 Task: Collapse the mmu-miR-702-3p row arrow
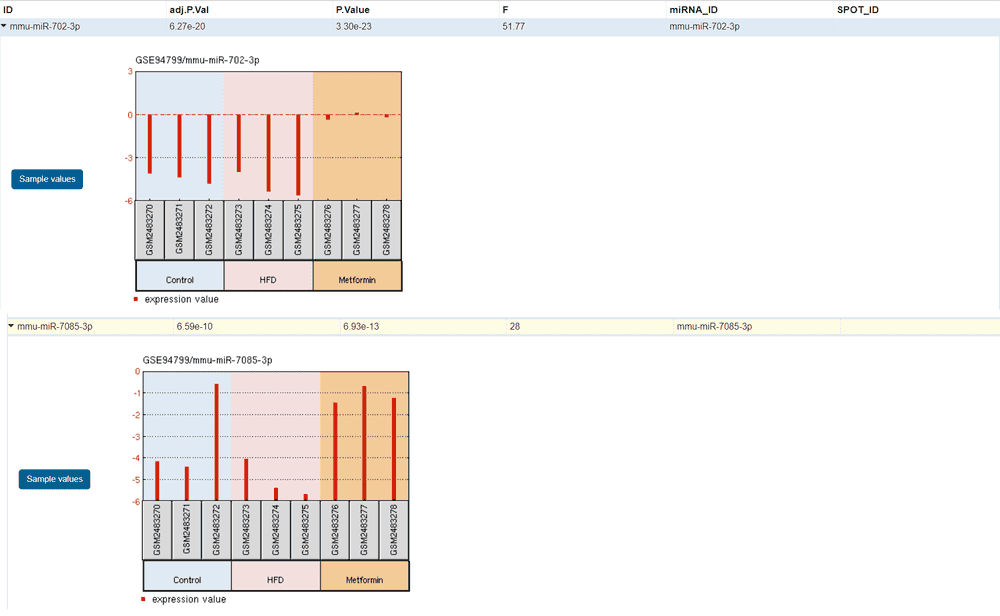click(5, 27)
